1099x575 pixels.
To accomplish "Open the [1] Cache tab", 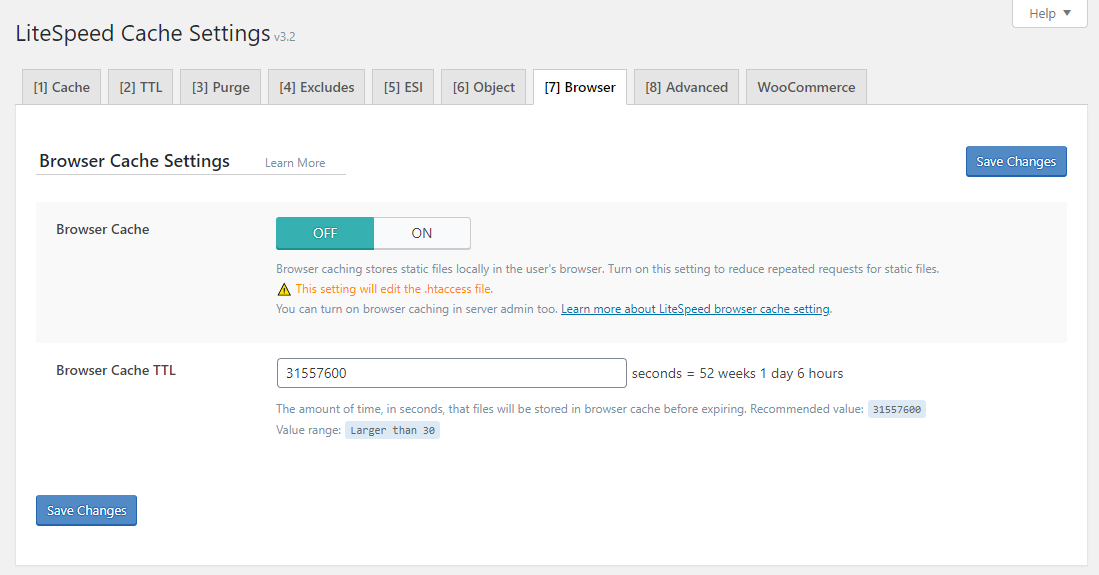I will 62,88.
